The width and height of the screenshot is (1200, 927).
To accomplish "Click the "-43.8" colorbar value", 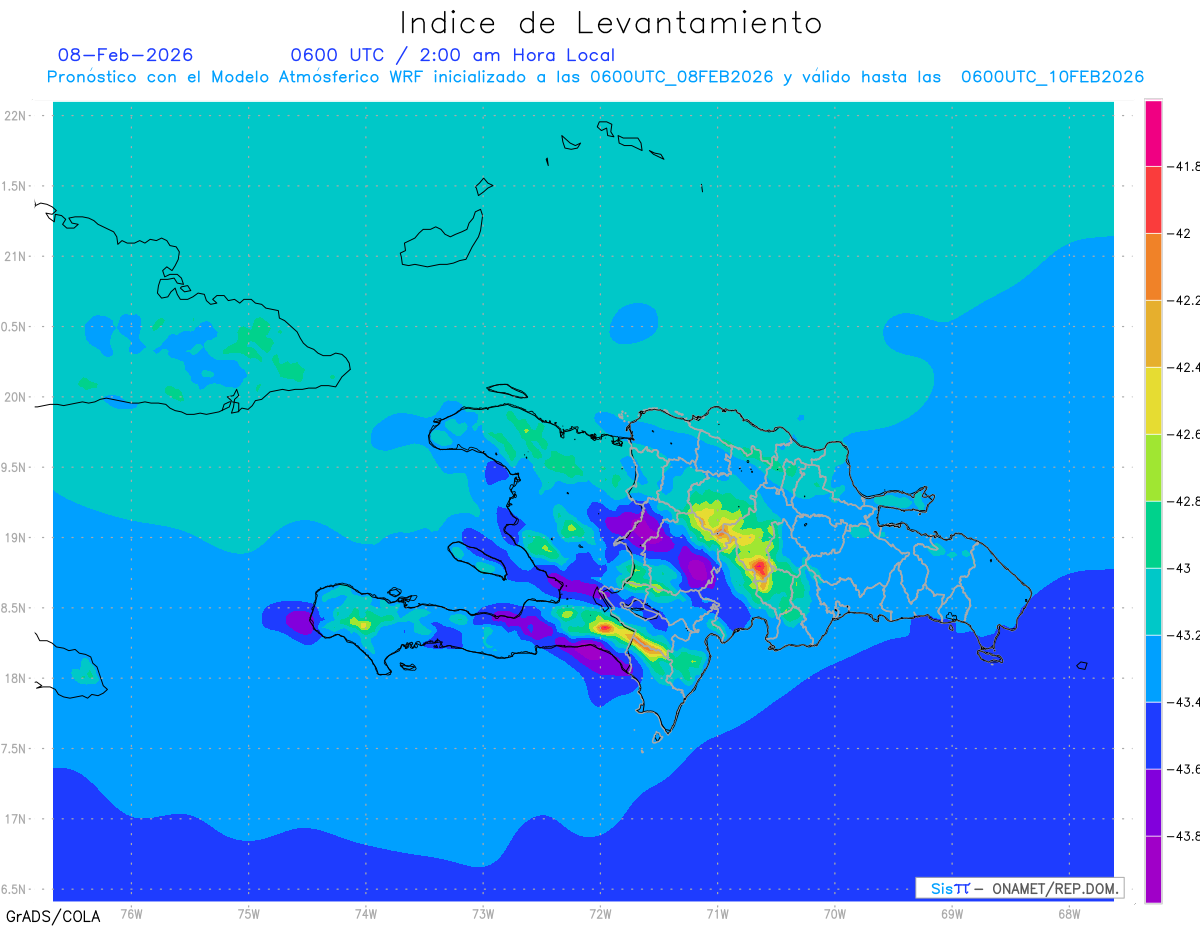I will [x=1184, y=836].
